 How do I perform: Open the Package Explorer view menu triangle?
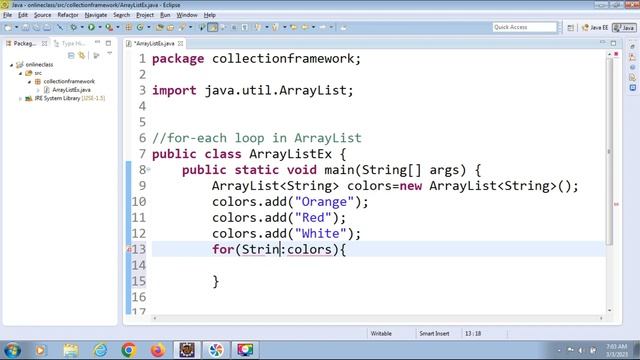[109, 54]
